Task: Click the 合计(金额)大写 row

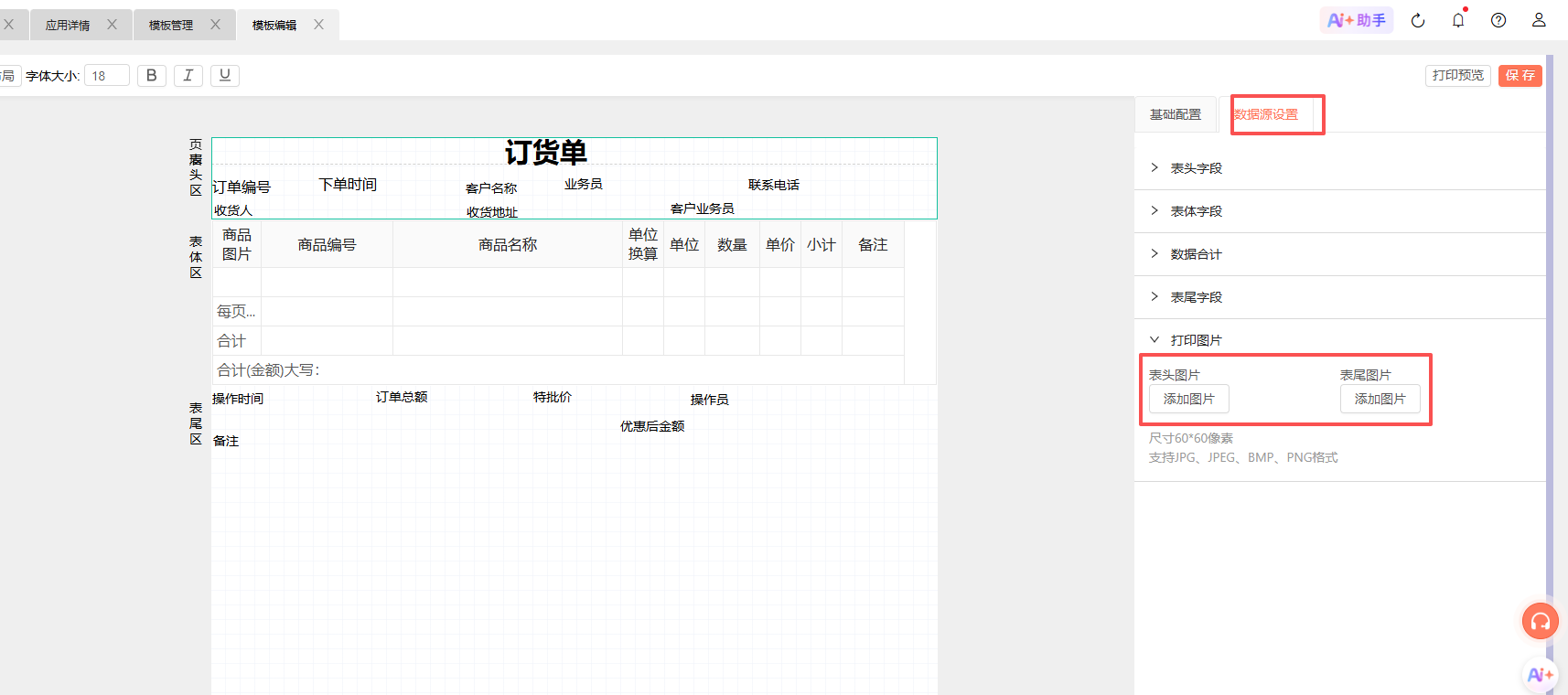Action: click(558, 370)
